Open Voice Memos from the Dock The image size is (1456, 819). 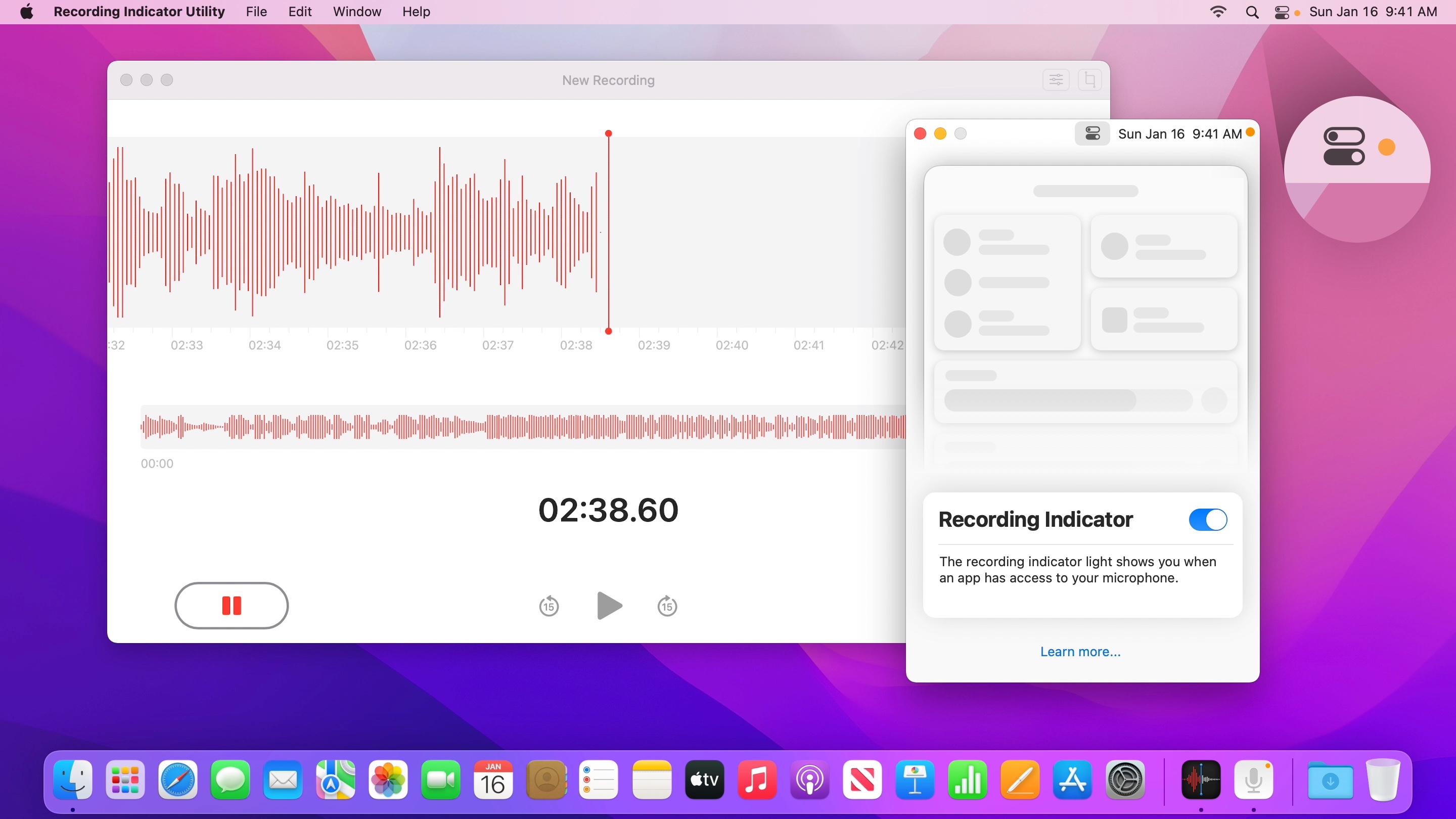(1201, 780)
